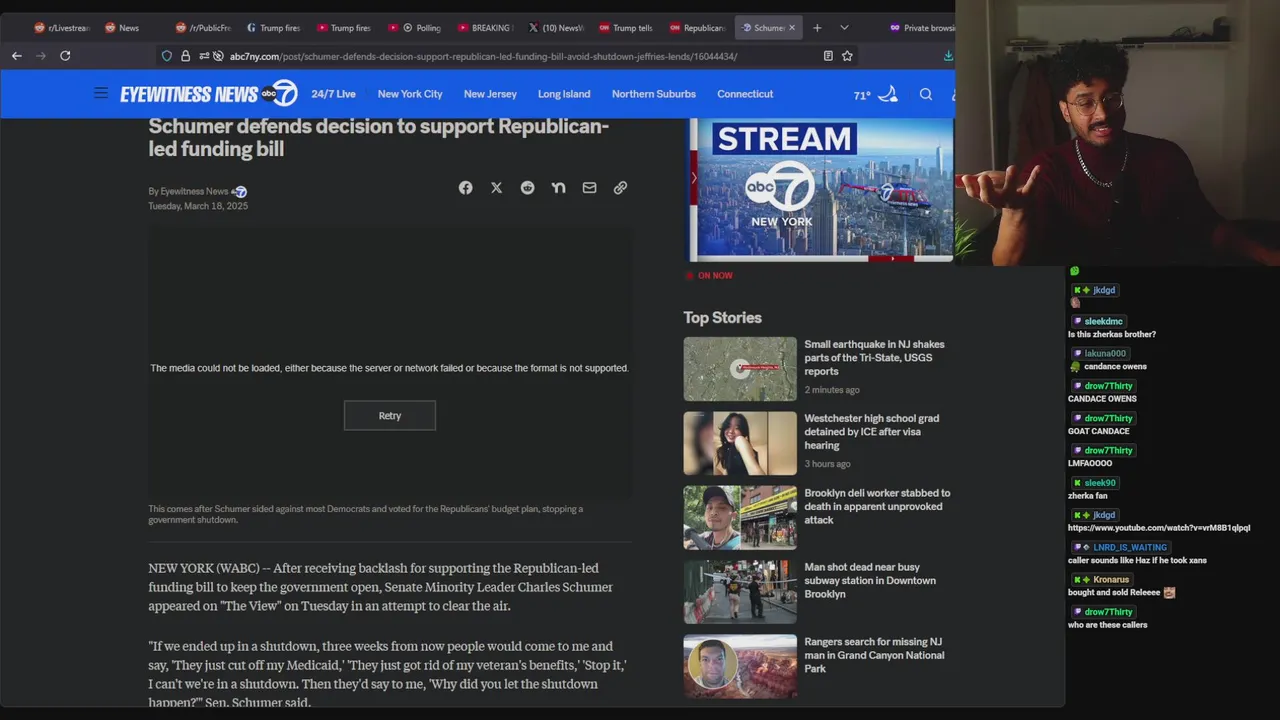Select New Jersey nav item
The width and height of the screenshot is (1280, 720).
pos(490,94)
